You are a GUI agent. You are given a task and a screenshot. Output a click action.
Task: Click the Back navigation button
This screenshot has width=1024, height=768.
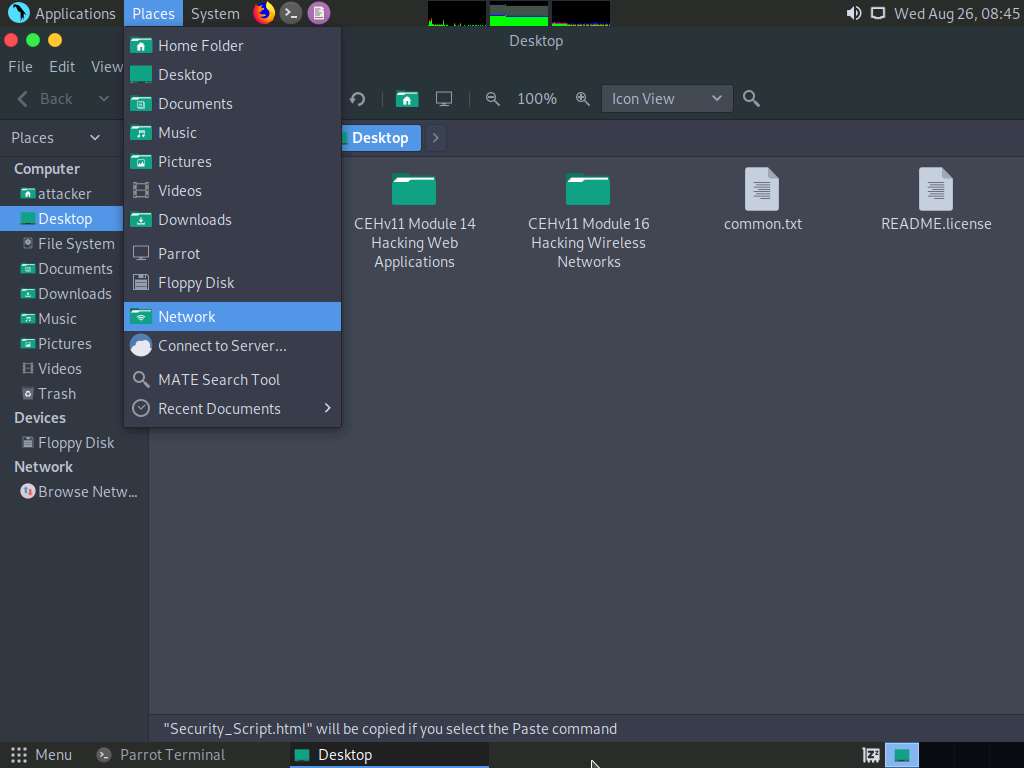point(48,99)
